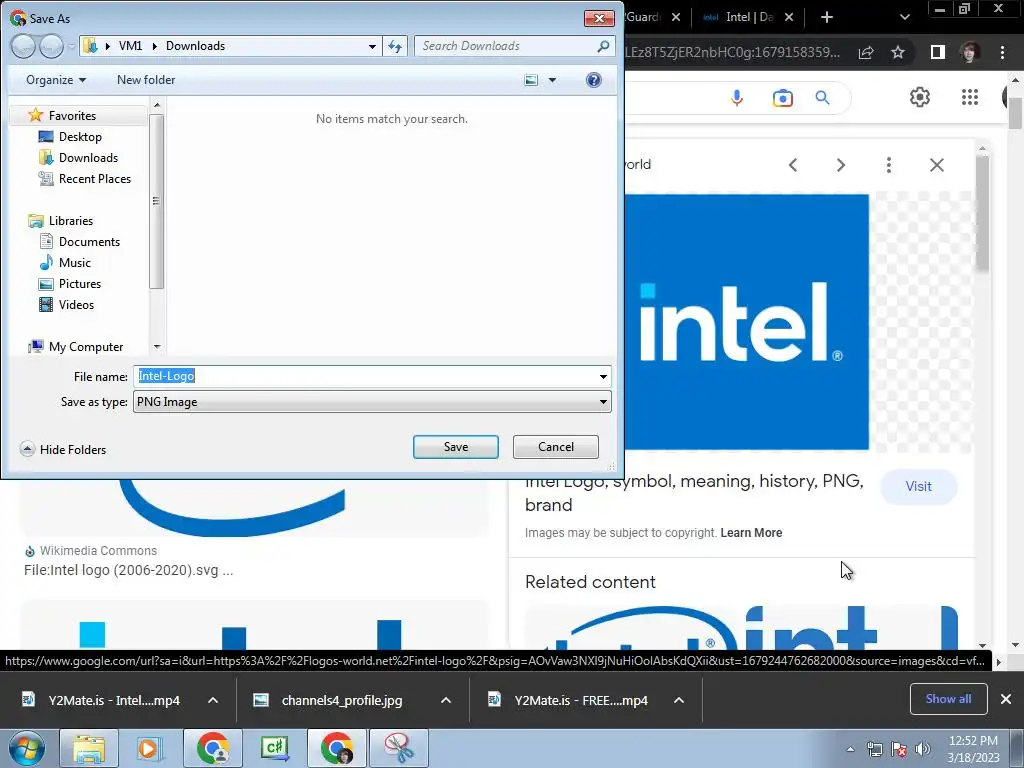Open Recent Places in navigation pane
The width and height of the screenshot is (1024, 768).
95,178
